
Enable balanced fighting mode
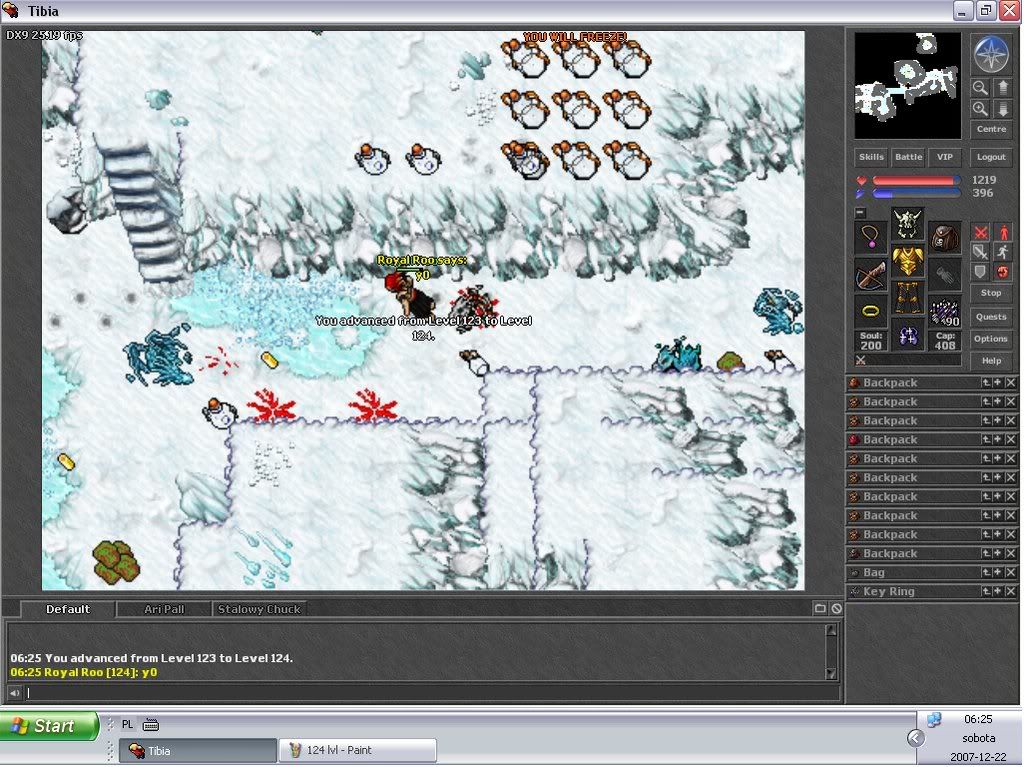click(x=981, y=252)
